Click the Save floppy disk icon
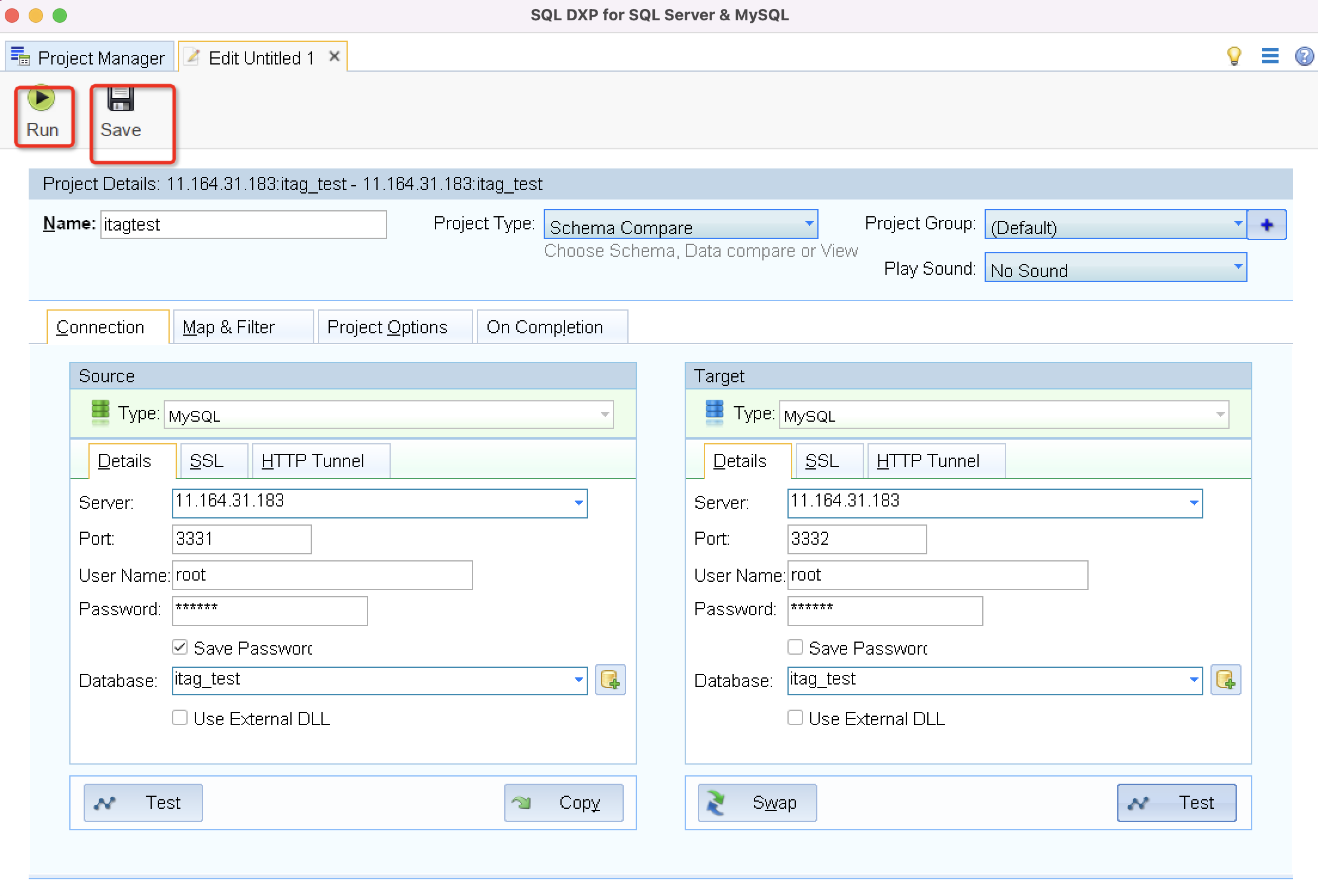 tap(121, 100)
